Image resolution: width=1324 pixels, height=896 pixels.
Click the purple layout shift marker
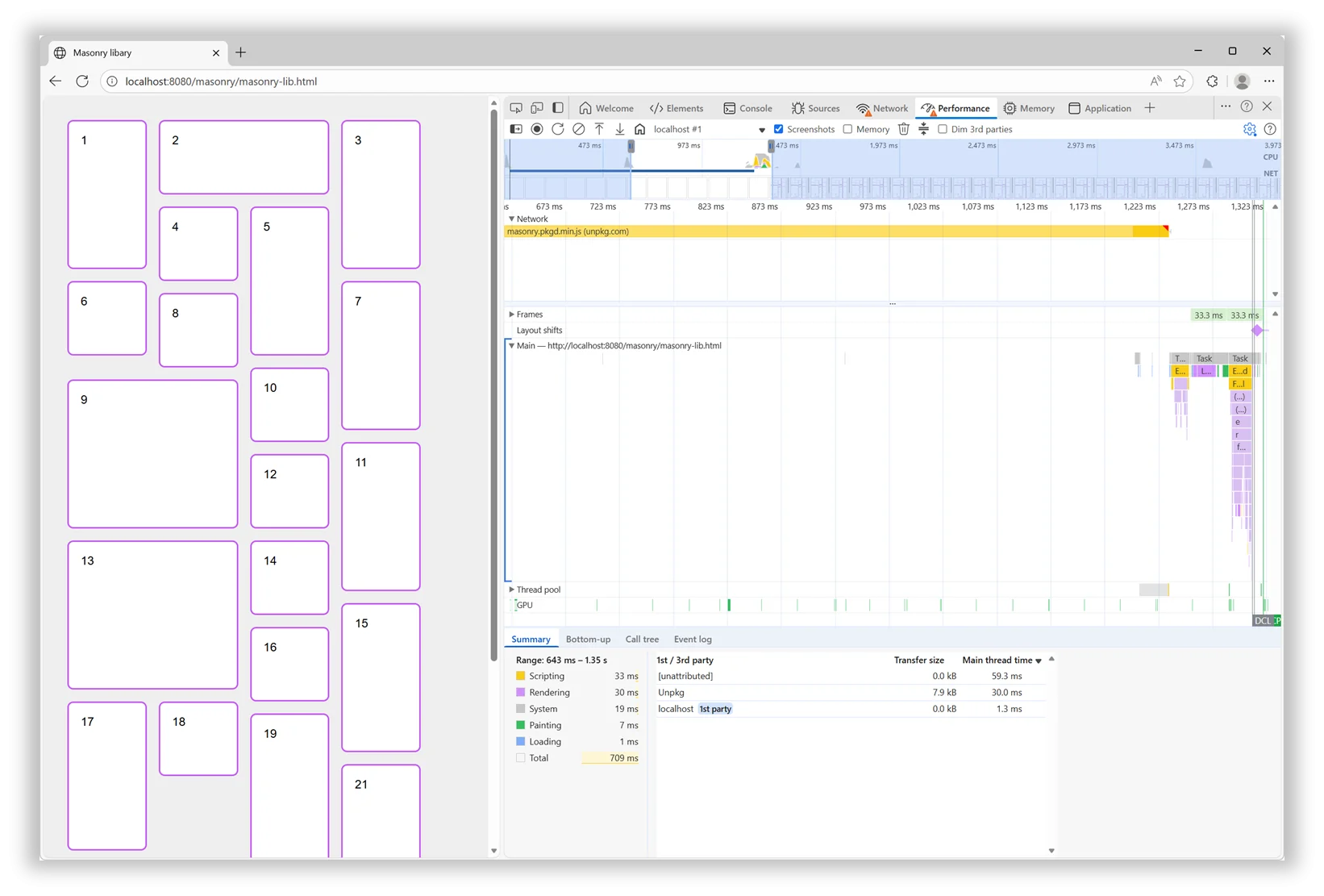tap(1257, 331)
